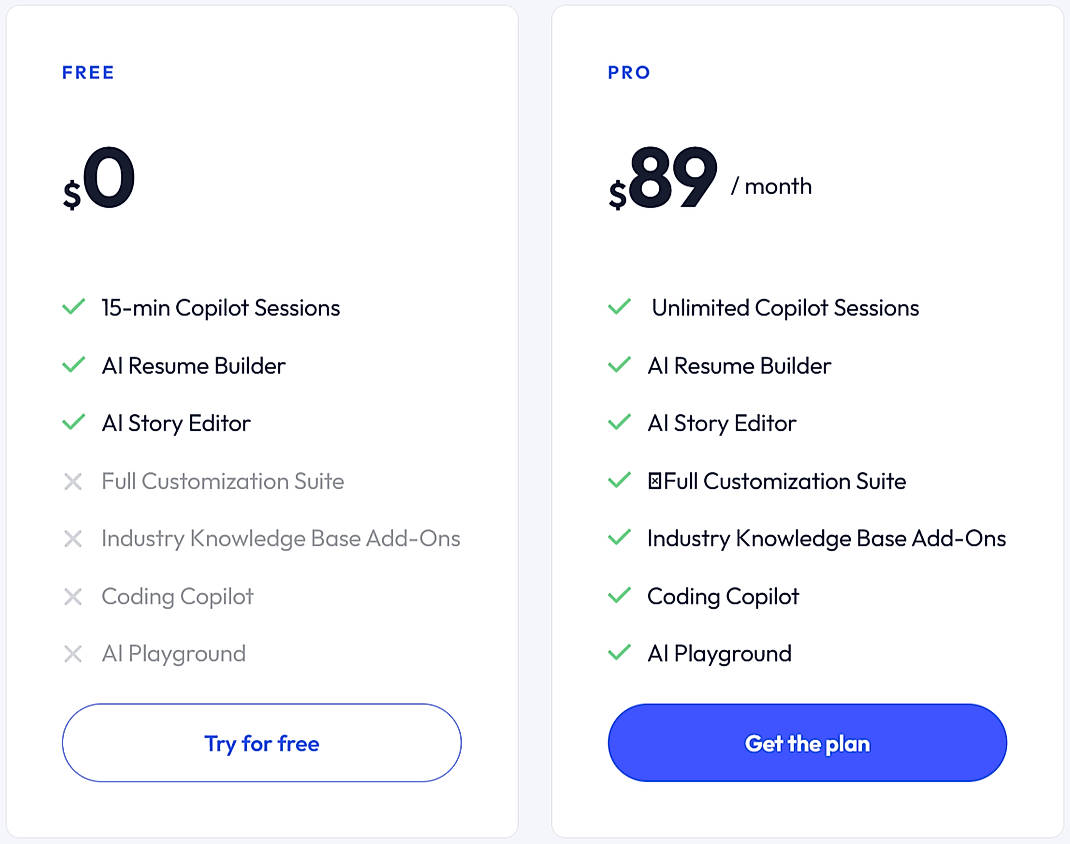Click the X next to Industry Knowledge Base Add-Ons
The height and width of the screenshot is (844, 1070).
click(73, 538)
